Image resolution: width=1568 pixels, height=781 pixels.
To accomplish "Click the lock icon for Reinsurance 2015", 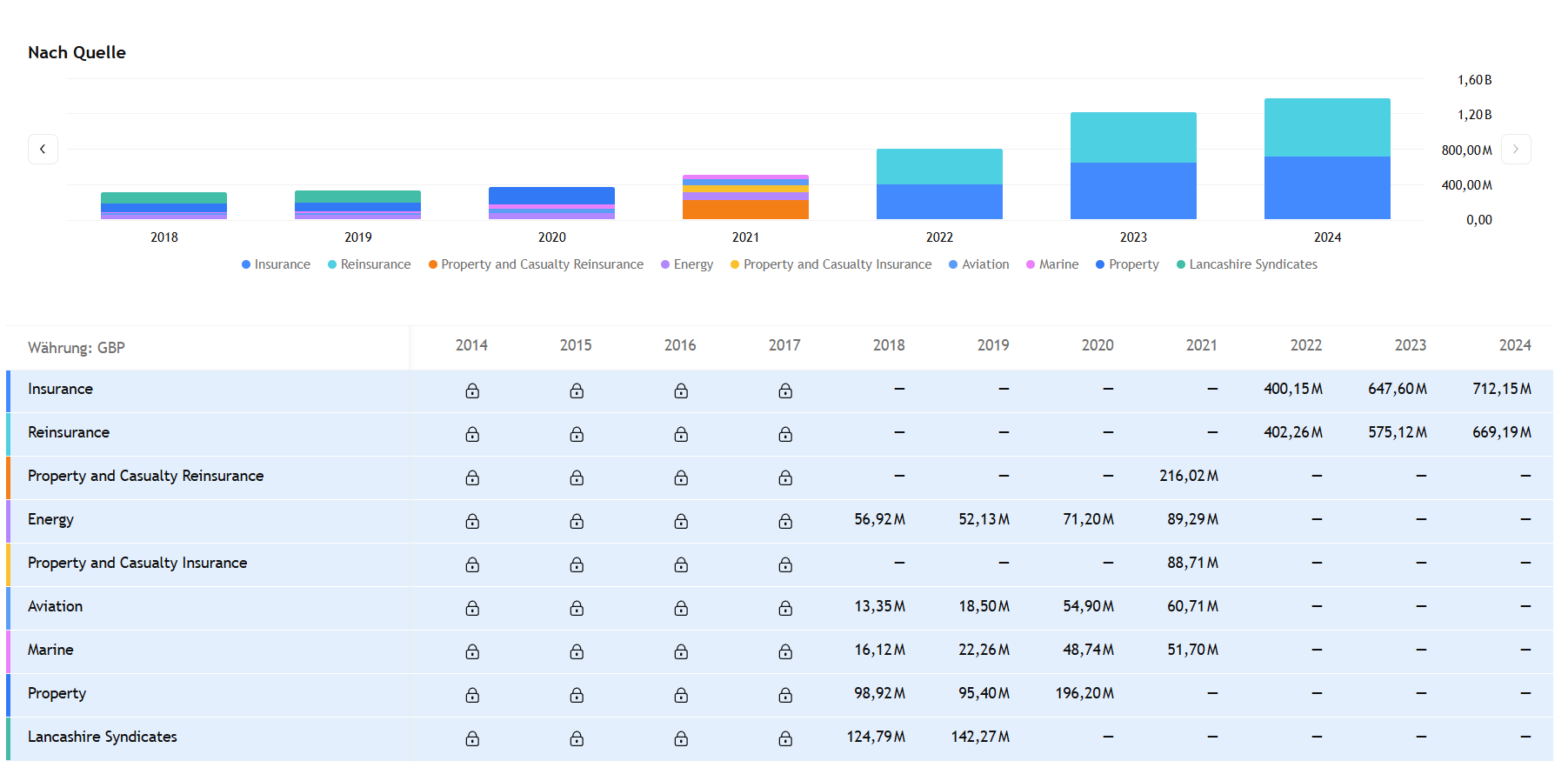I will coord(577,434).
